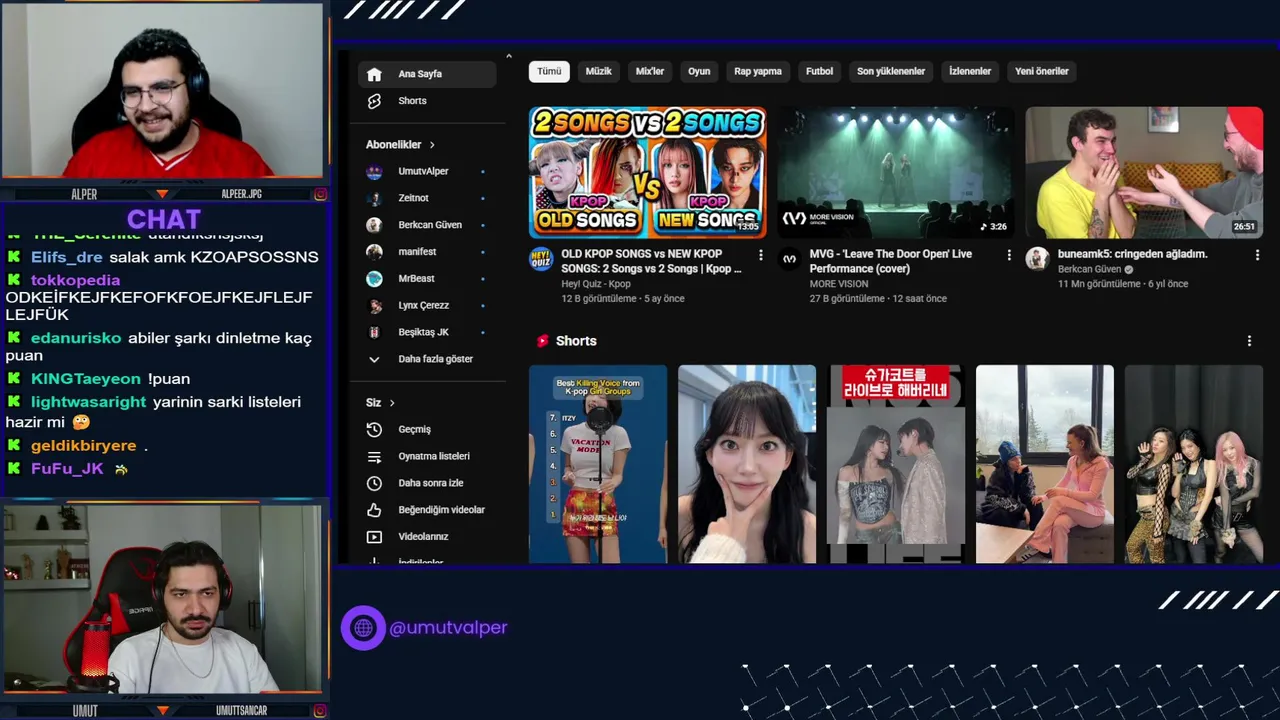Viewport: 1280px width, 720px height.
Task: Click geldikbiryere username in chat
Action: pyautogui.click(x=84, y=446)
